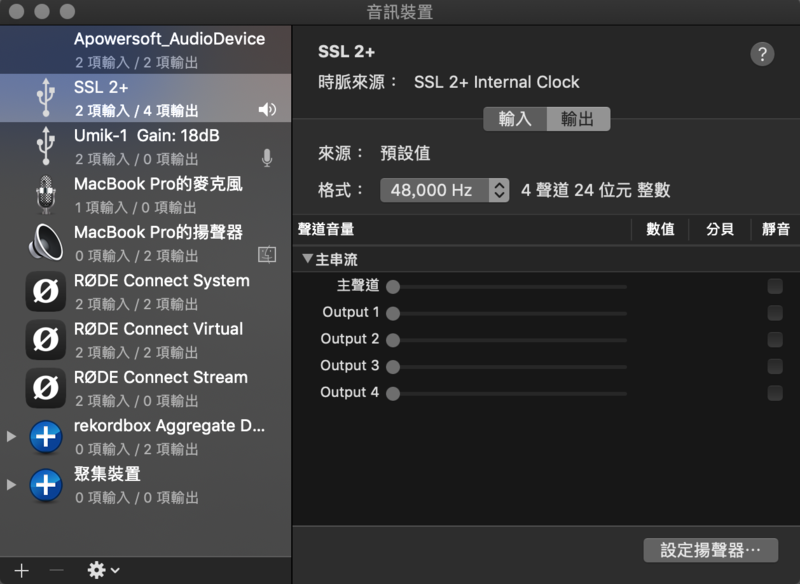This screenshot has width=800, height=584.
Task: Expand the 聚集裝置 disclosure triangle
Action: (x=12, y=484)
